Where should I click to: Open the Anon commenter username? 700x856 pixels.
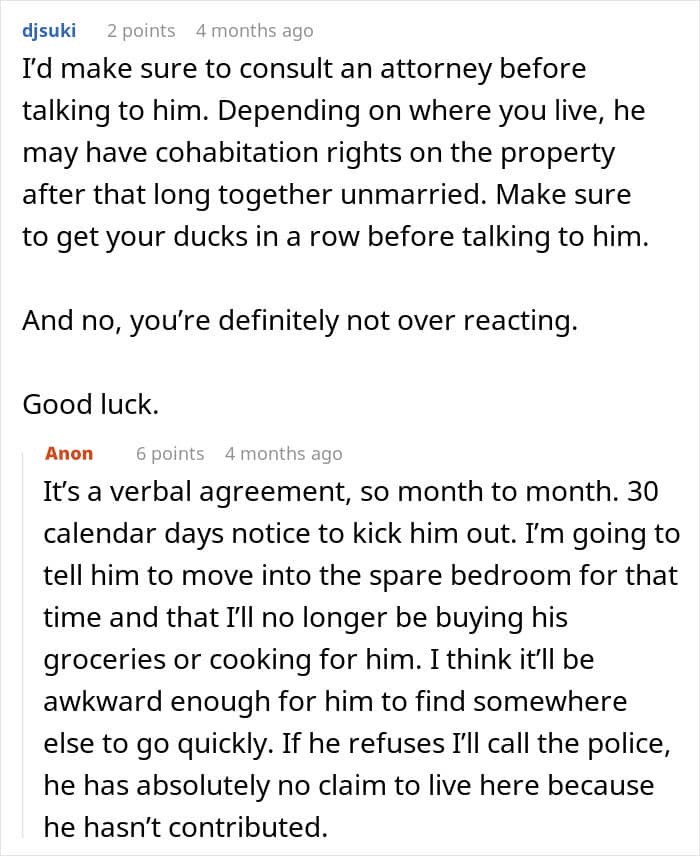tap(69, 454)
